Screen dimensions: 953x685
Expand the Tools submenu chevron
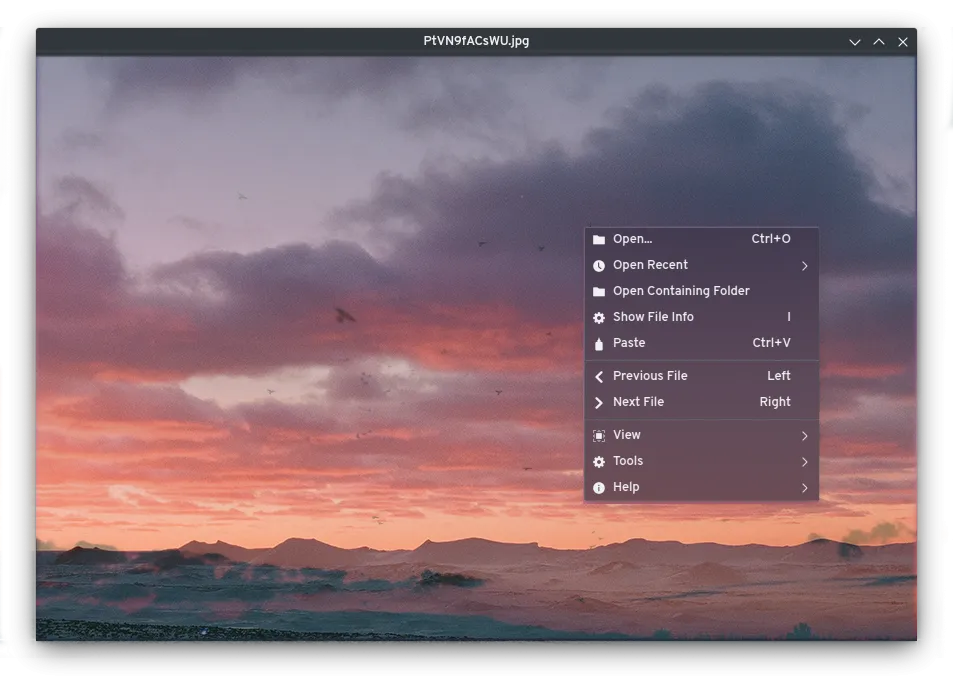tap(804, 462)
